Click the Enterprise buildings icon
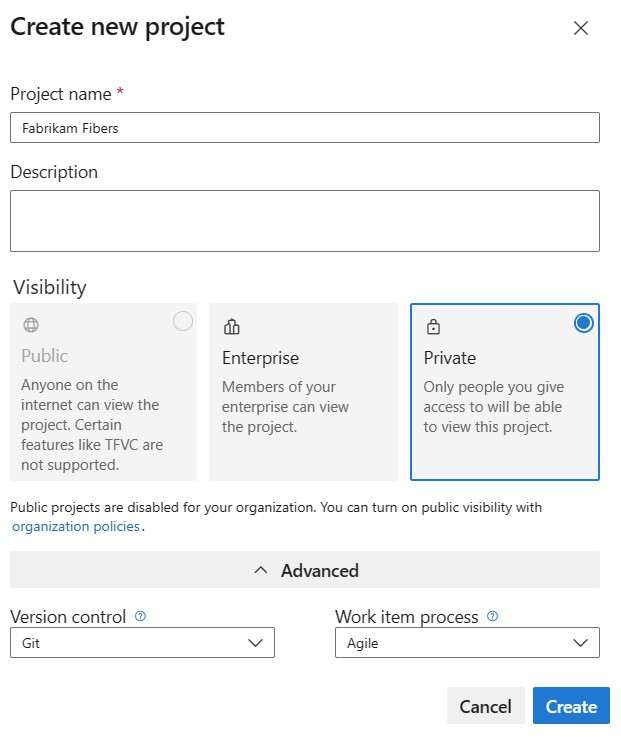Screen dimensions: 621x739 (232, 326)
